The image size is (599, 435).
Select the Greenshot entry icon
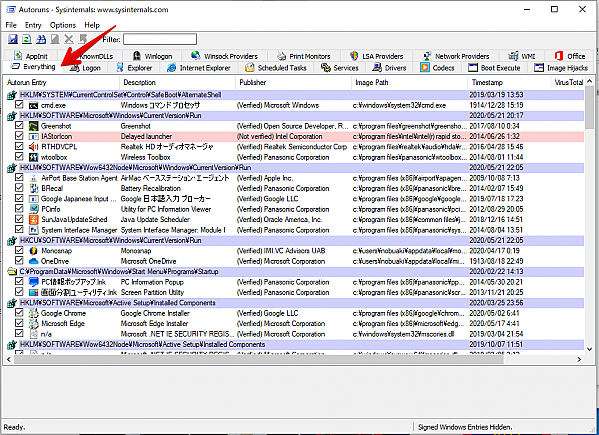point(34,126)
